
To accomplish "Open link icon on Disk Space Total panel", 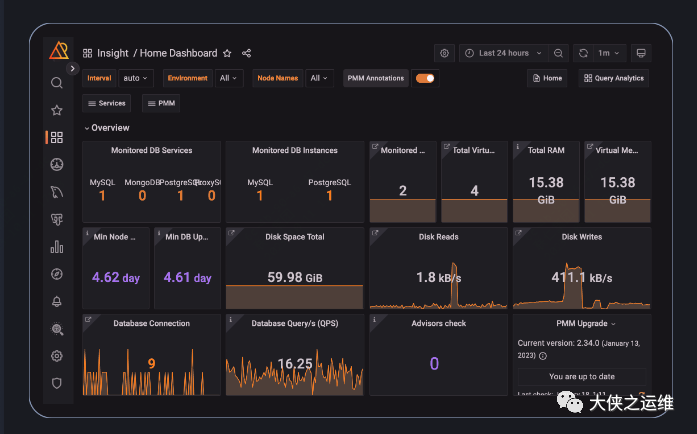I will 231,233.
